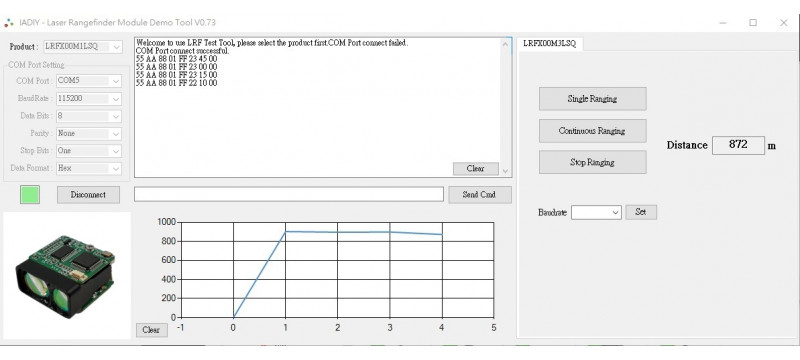This screenshot has height=360, width=800.
Task: Open the Parity dropdown
Action: pos(89,134)
